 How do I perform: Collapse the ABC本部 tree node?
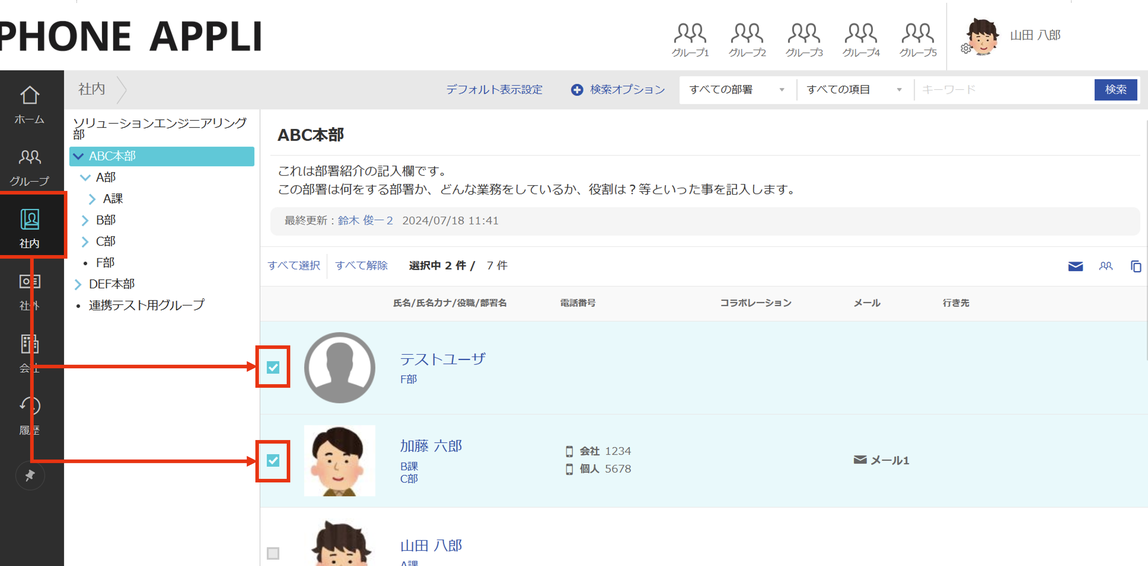(x=78, y=156)
